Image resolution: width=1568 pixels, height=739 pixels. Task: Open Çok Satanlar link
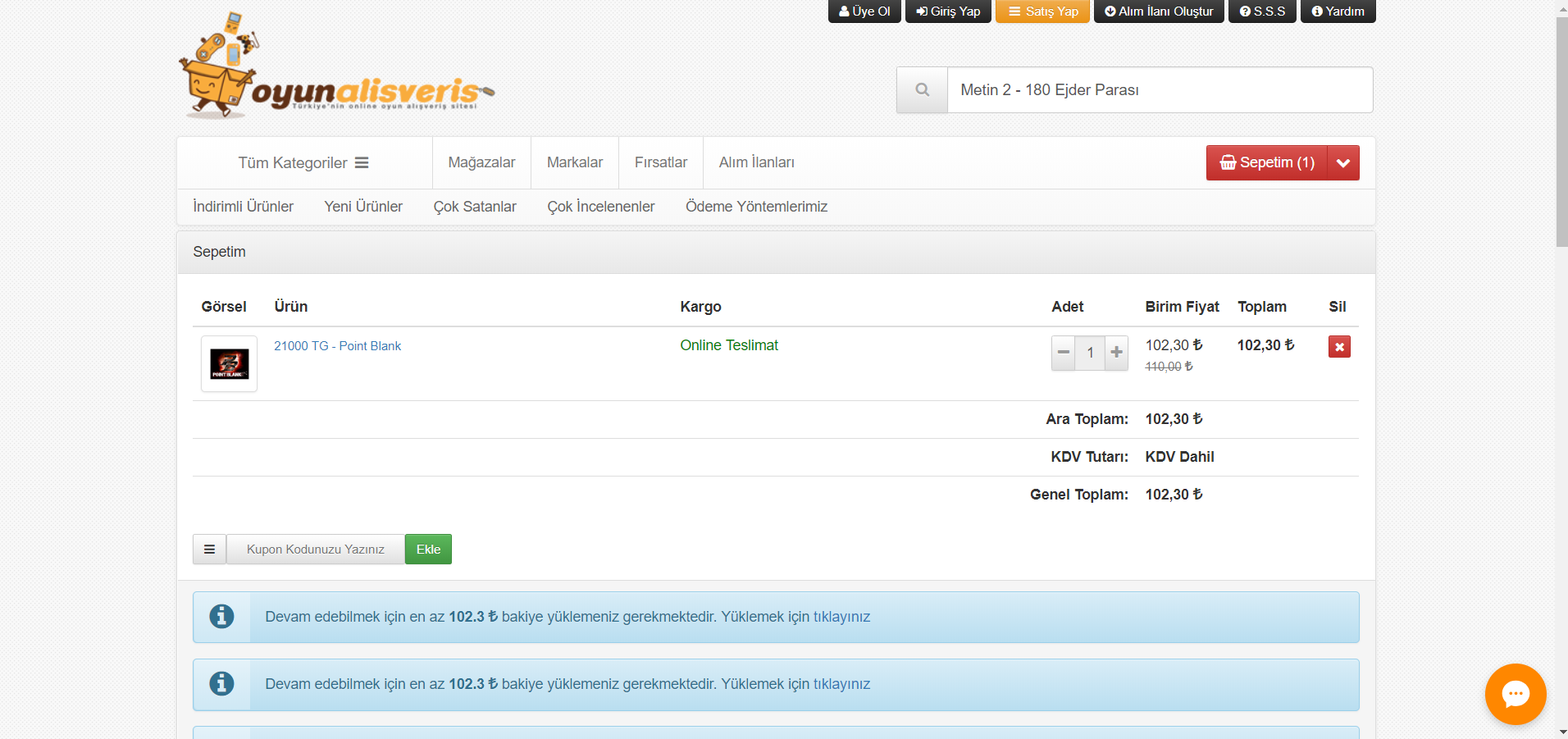click(475, 207)
